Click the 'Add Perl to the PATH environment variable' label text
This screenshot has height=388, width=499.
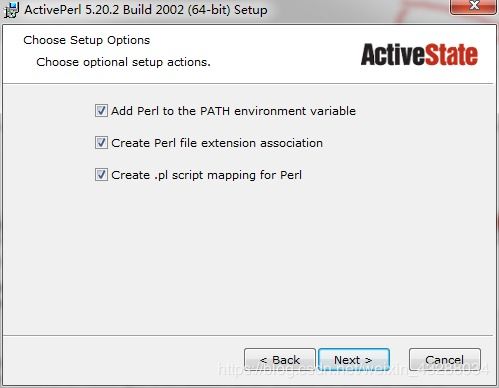click(x=233, y=111)
